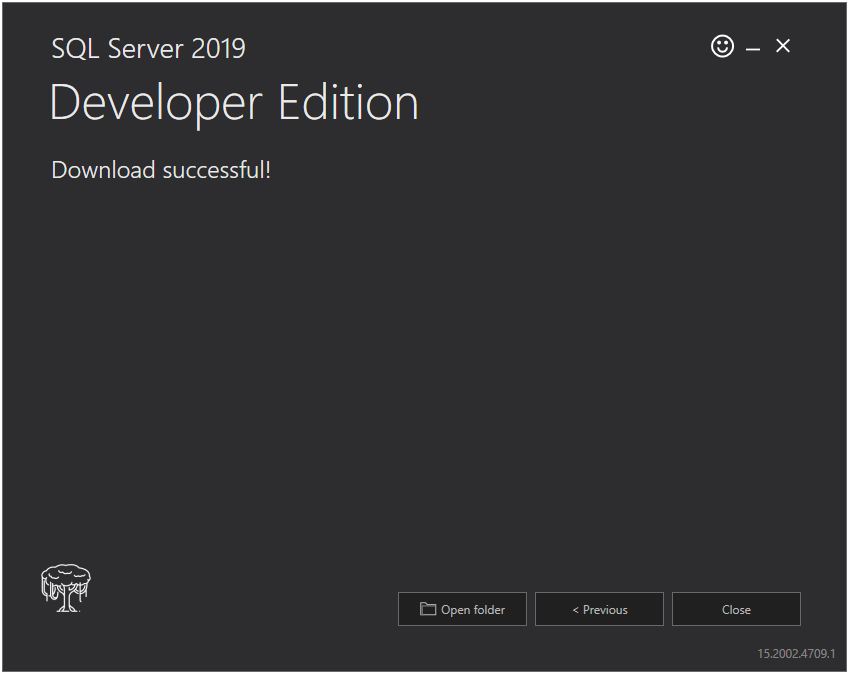Go back with the Previous button
This screenshot has width=850, height=675.
(599, 609)
